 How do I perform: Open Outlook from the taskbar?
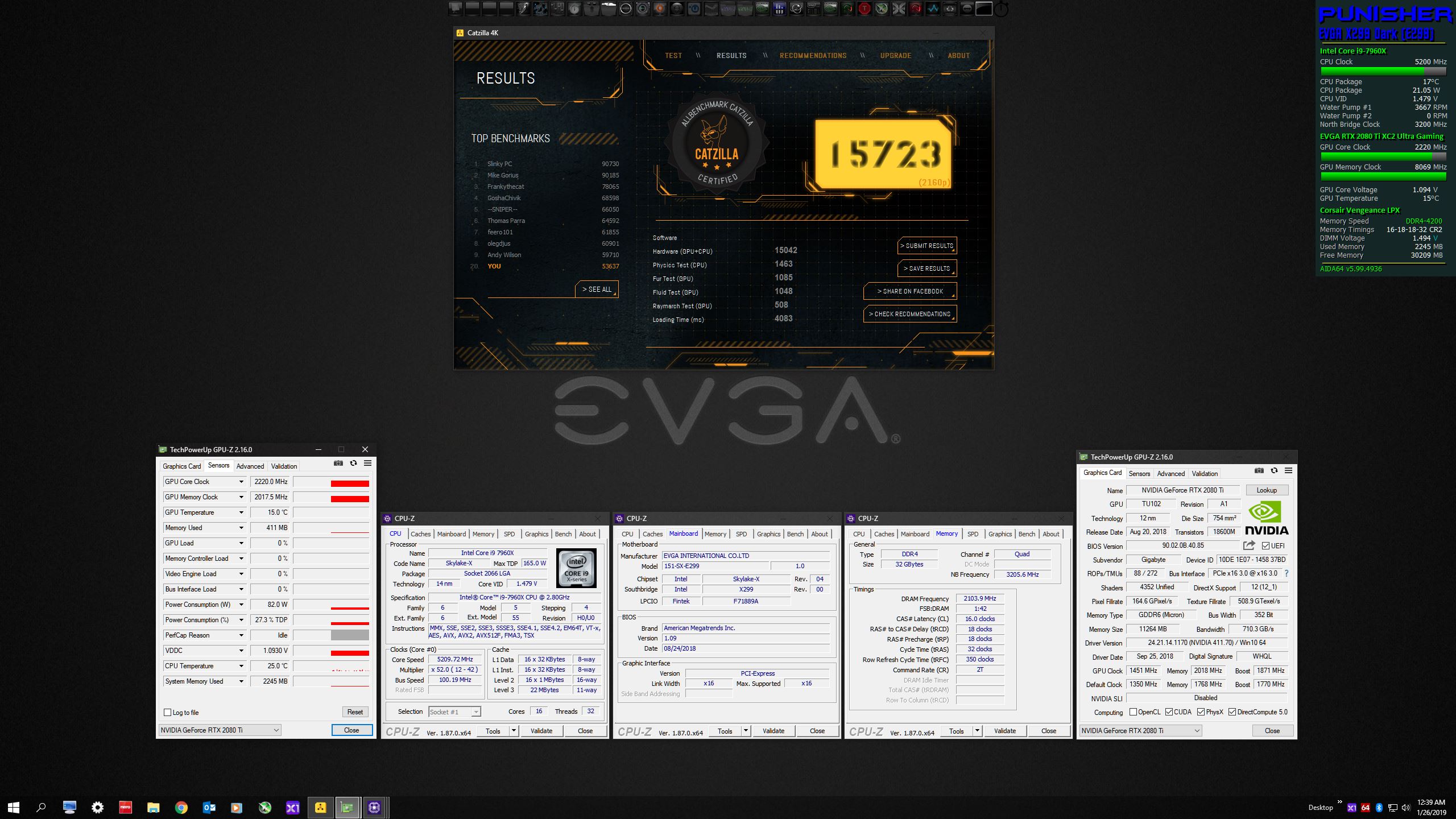pyautogui.click(x=209, y=807)
